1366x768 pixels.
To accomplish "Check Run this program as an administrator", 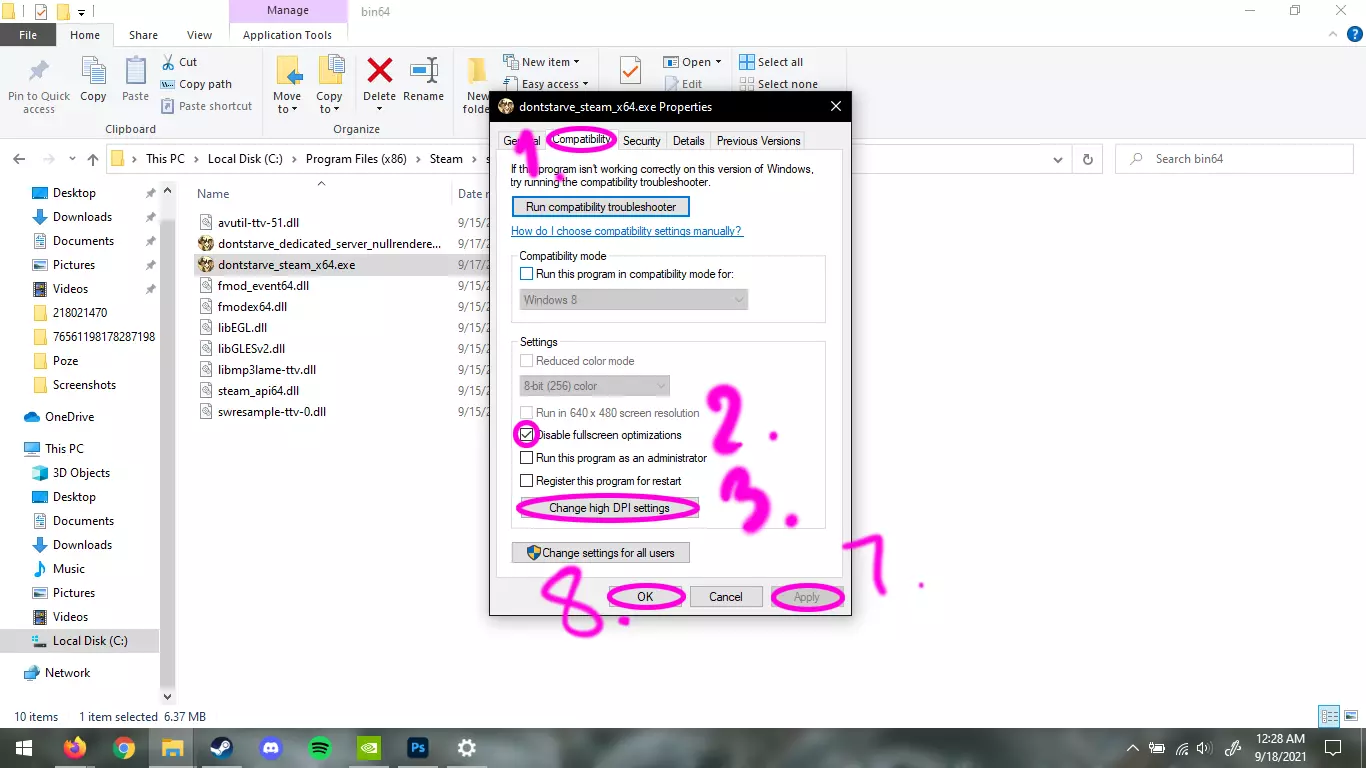I will (527, 458).
